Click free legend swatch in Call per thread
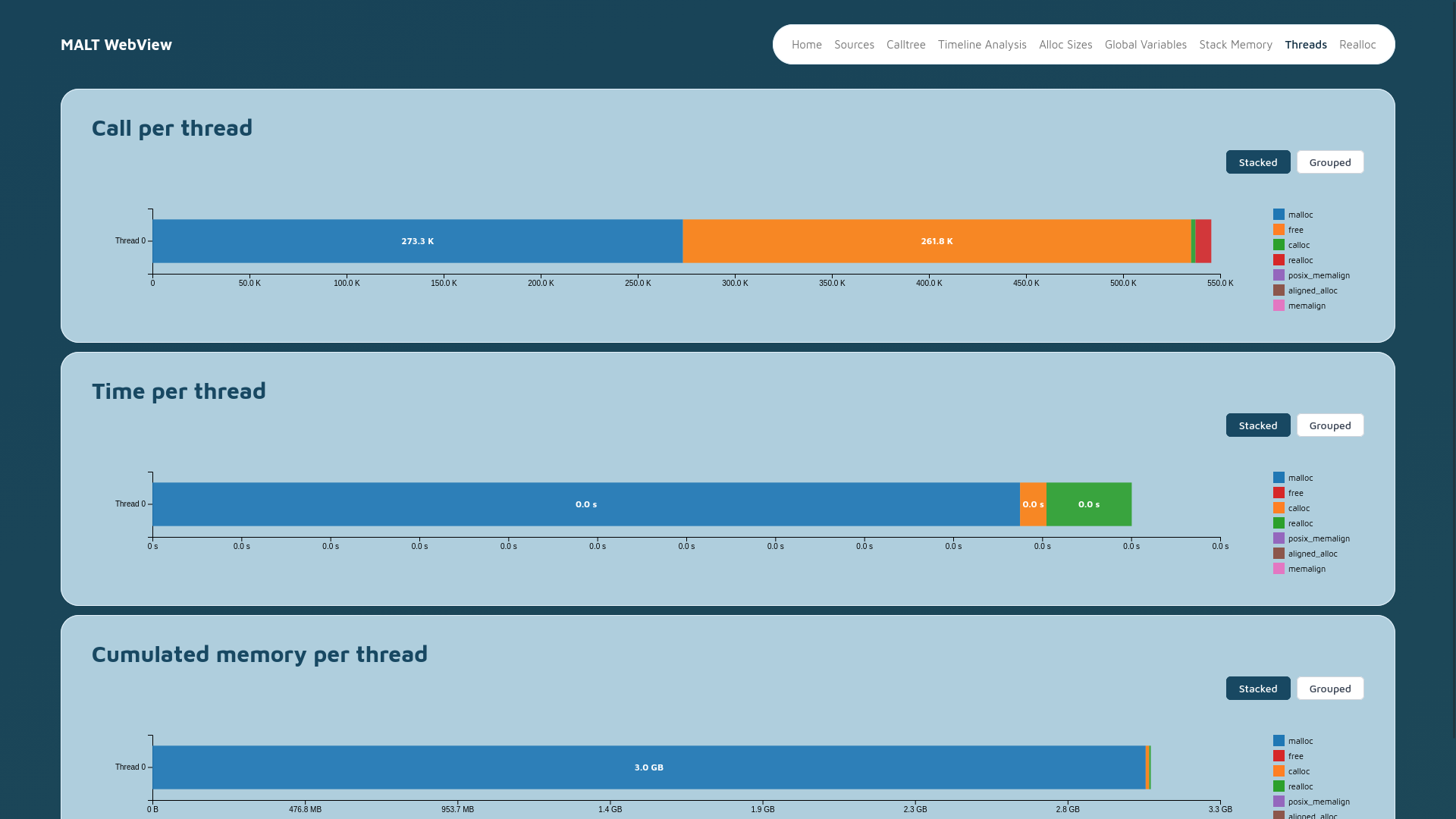The image size is (1456, 819). click(x=1279, y=230)
